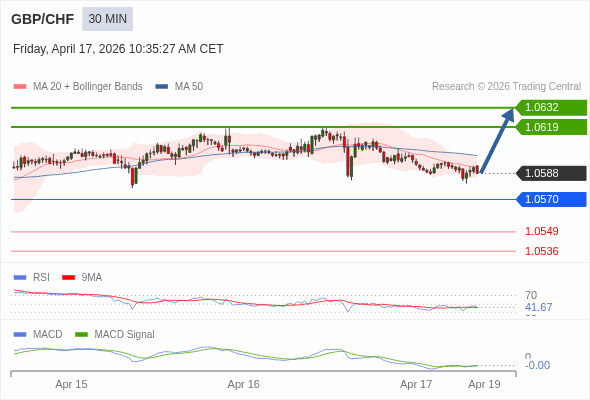Click the MACD value -0.00
Screen dimensions: 590x400
point(537,365)
